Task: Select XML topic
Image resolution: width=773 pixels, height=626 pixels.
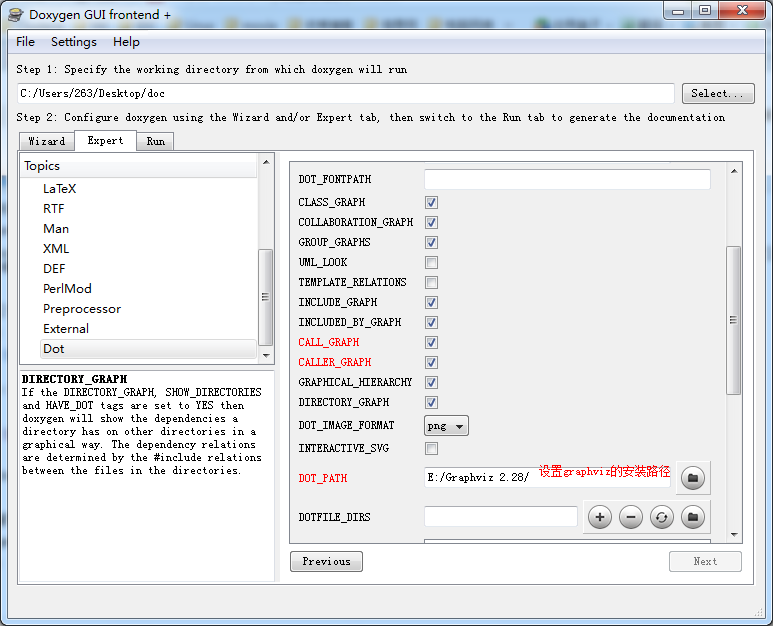Action: point(56,248)
